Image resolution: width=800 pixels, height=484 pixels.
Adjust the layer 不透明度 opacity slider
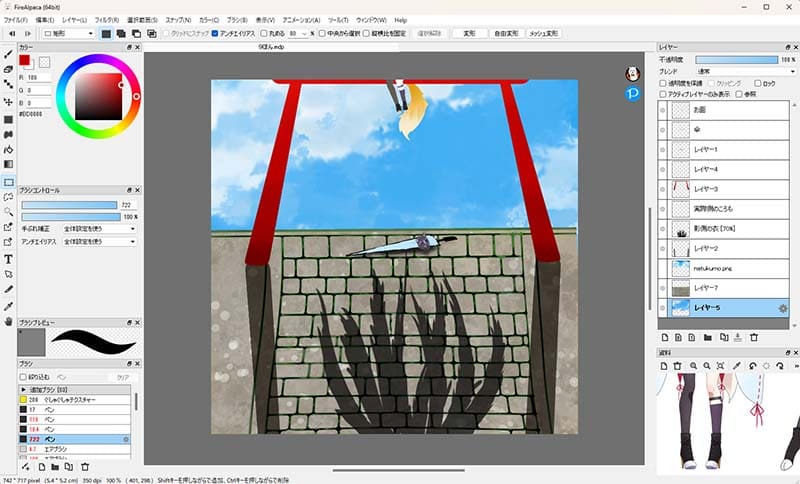(737, 60)
